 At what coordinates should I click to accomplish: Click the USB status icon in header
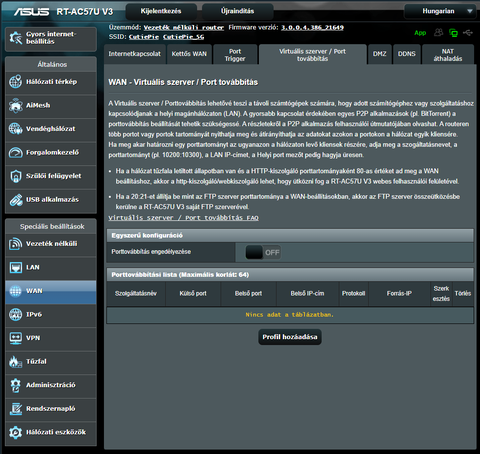[x=468, y=32]
